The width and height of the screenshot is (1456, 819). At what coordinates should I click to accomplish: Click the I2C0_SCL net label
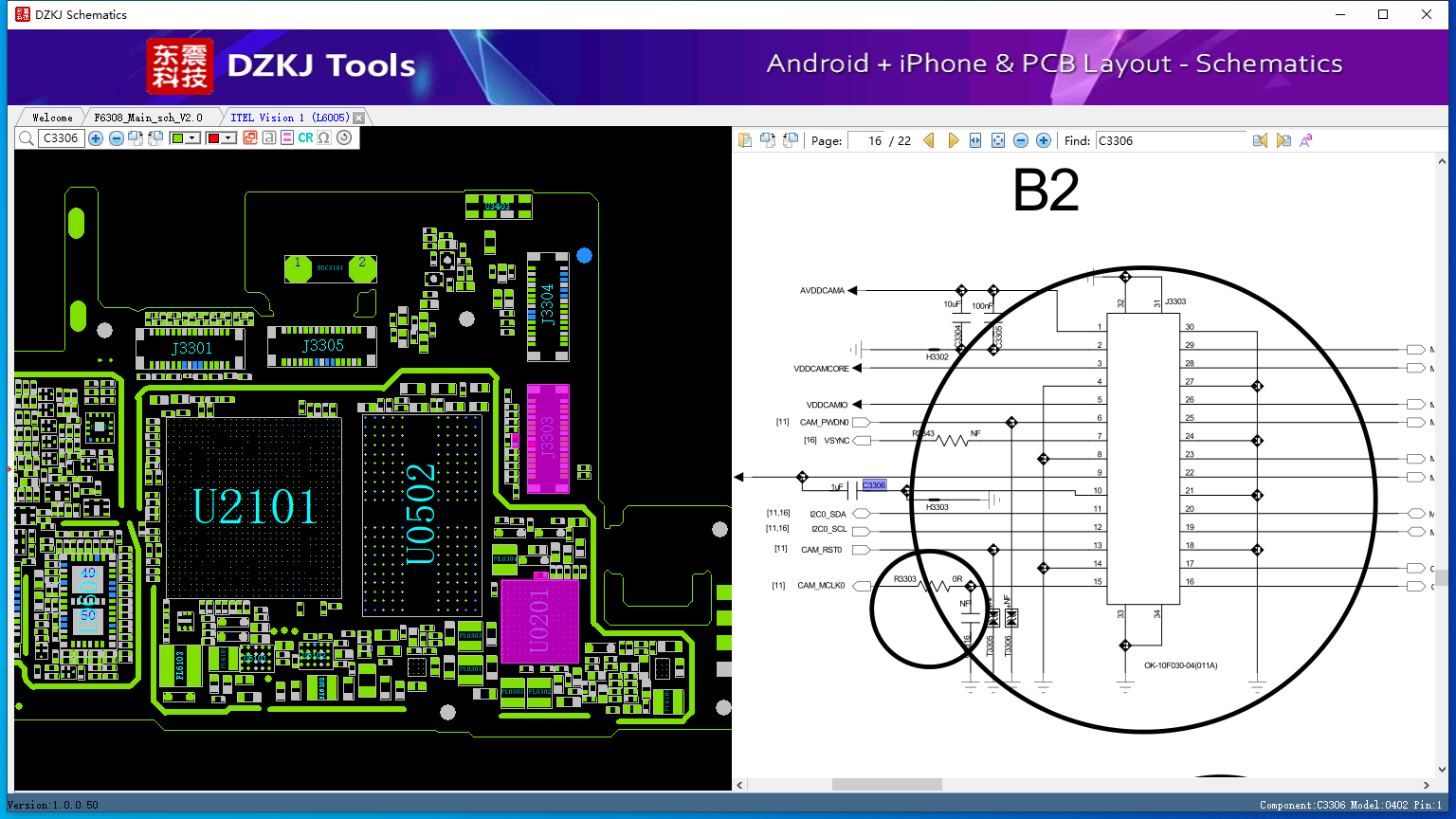coord(828,530)
